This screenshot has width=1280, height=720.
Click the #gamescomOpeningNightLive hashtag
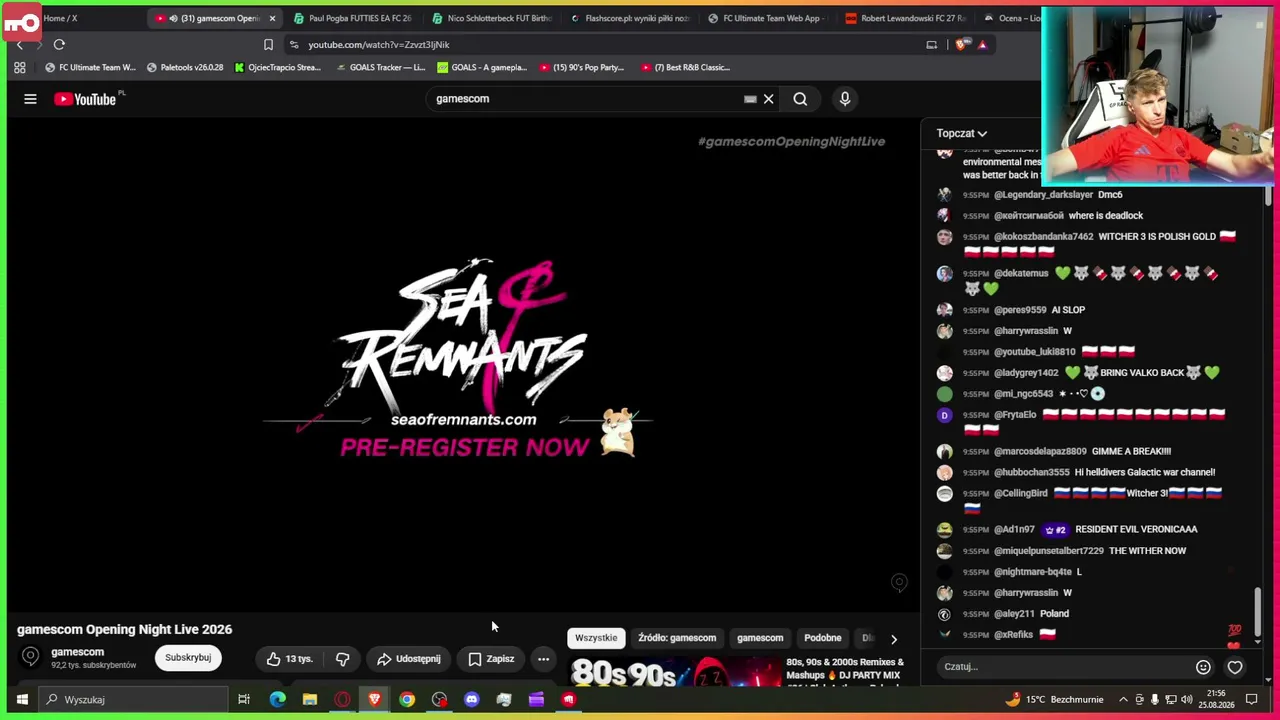[x=791, y=142]
